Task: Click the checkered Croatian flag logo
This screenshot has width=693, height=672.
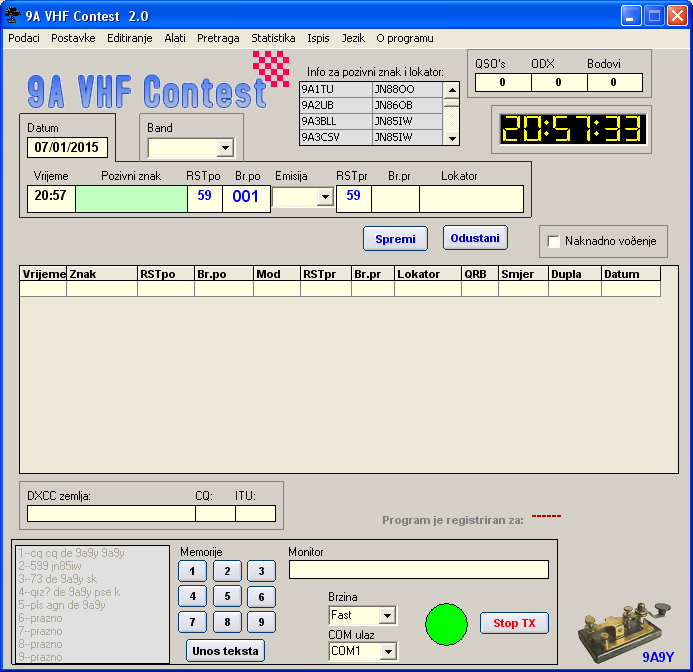Action: pos(271,69)
